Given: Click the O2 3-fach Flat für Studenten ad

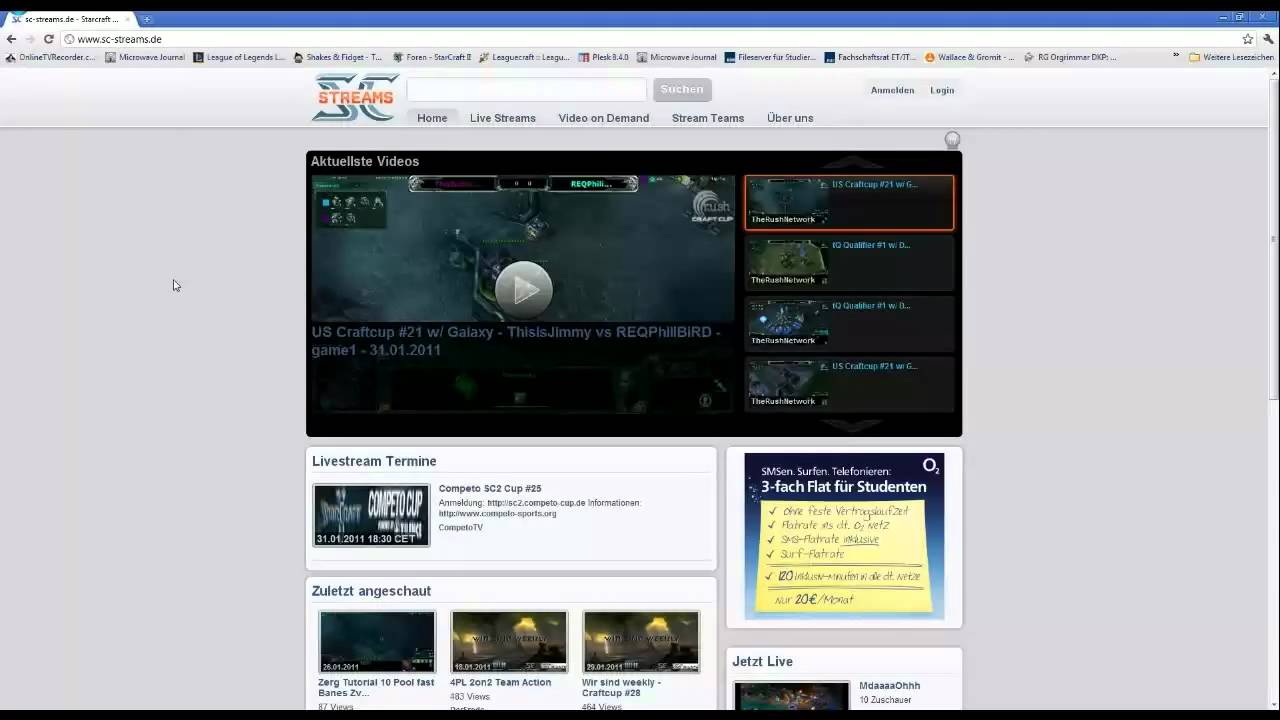Looking at the screenshot, I should [844, 536].
